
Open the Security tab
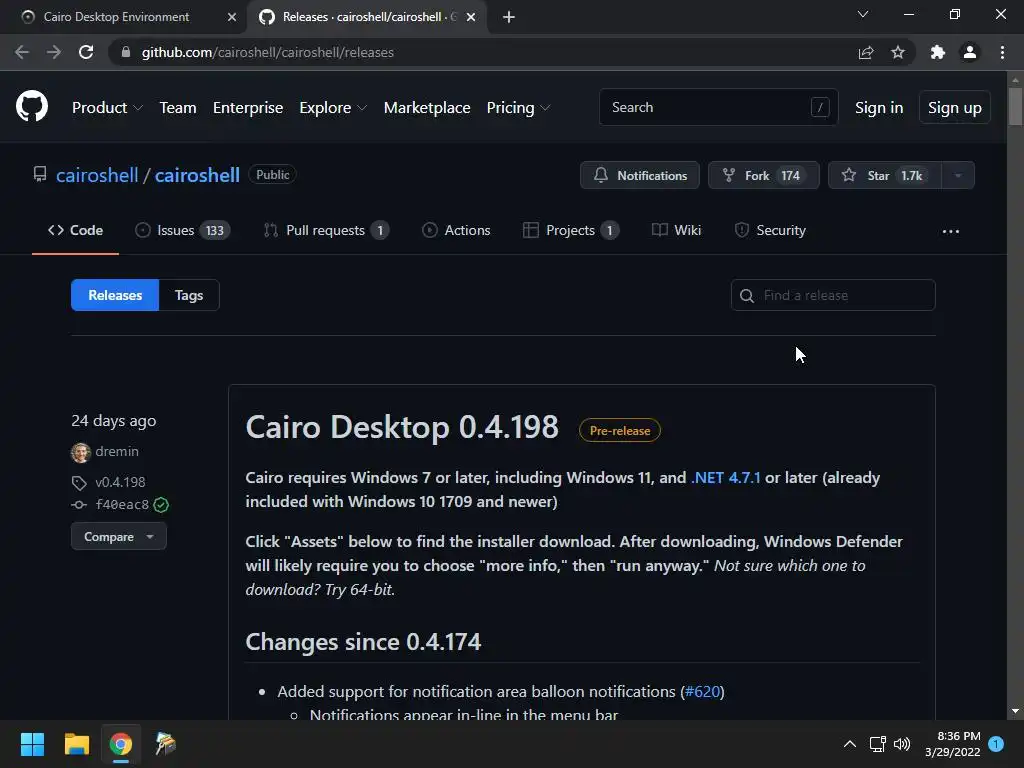(x=770, y=231)
